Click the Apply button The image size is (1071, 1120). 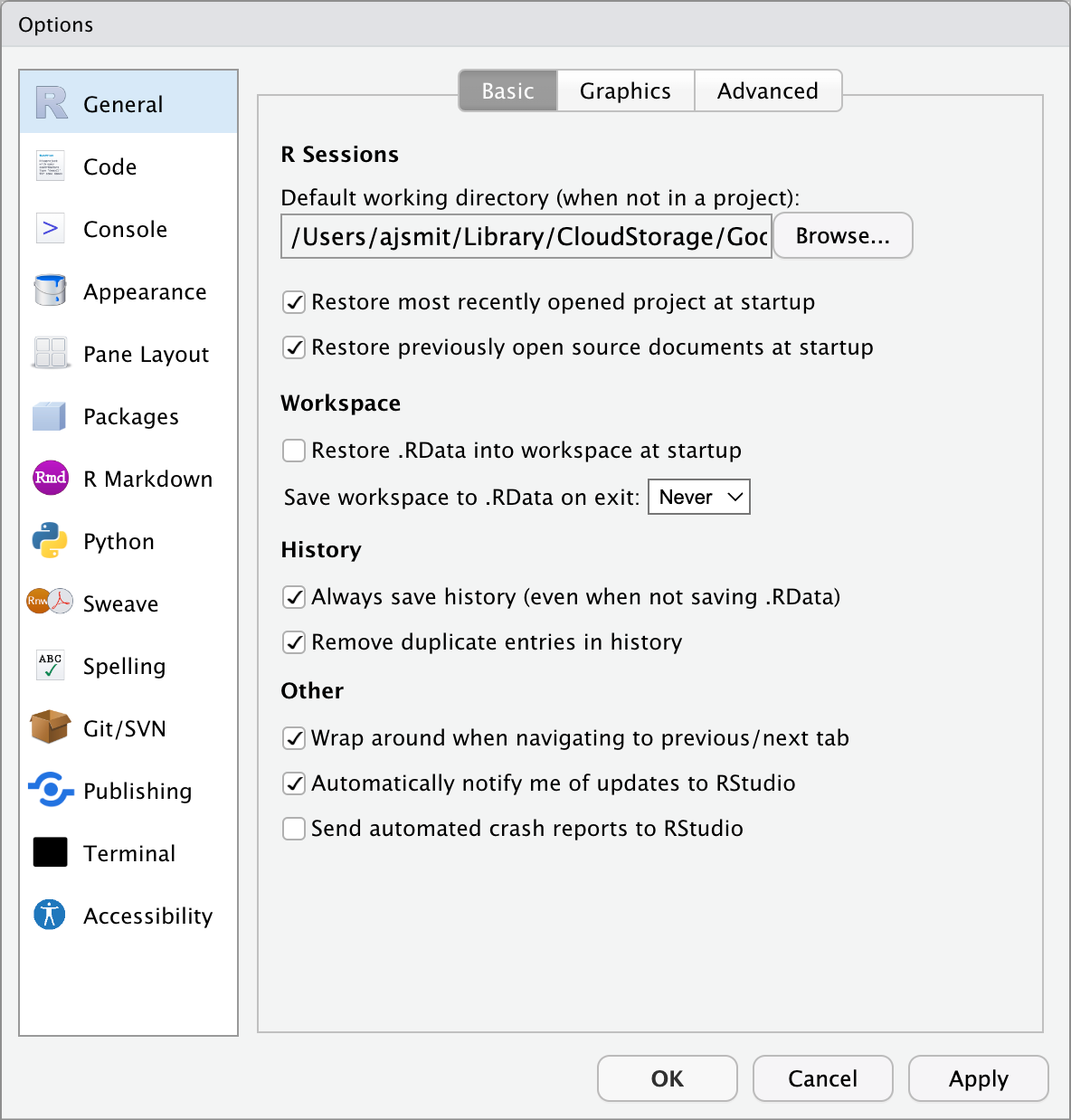979,1078
